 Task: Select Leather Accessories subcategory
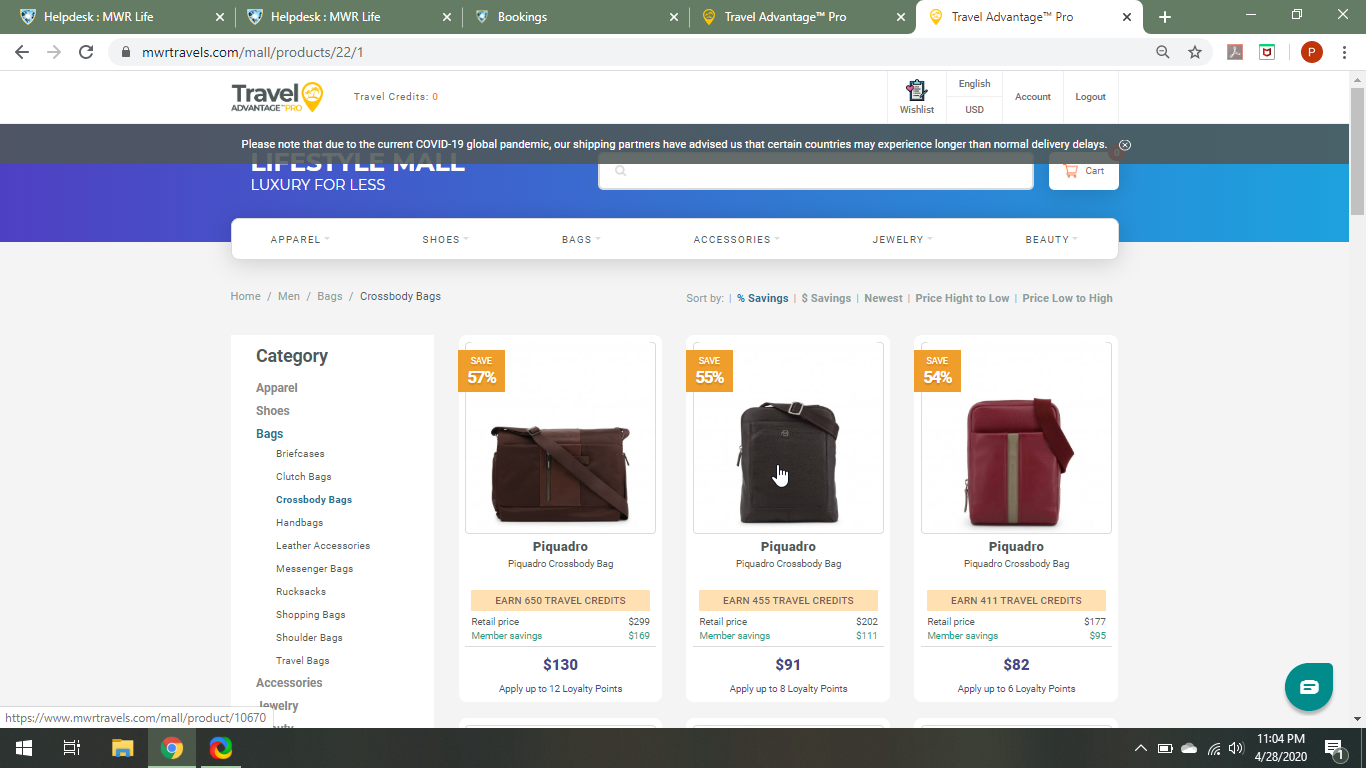(x=323, y=546)
